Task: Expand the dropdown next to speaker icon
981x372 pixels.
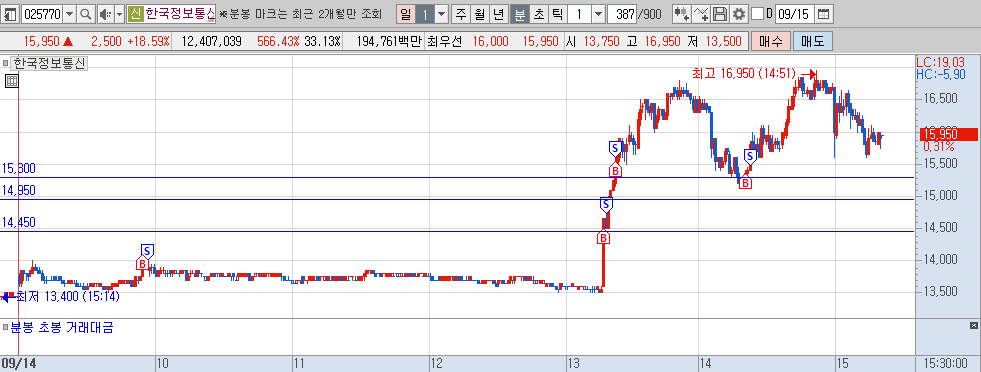Action: (119, 14)
